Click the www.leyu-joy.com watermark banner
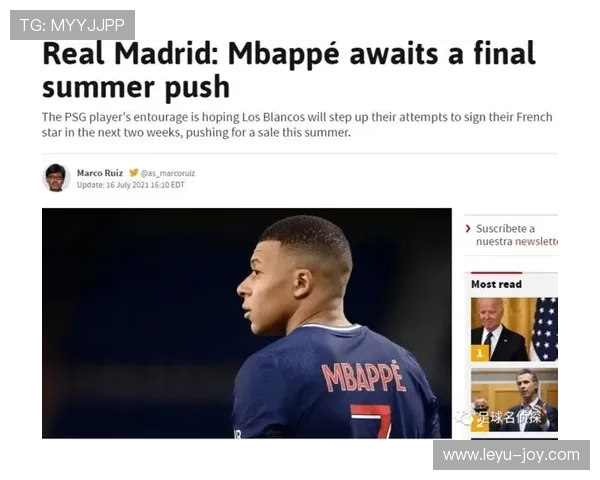 [511, 455]
